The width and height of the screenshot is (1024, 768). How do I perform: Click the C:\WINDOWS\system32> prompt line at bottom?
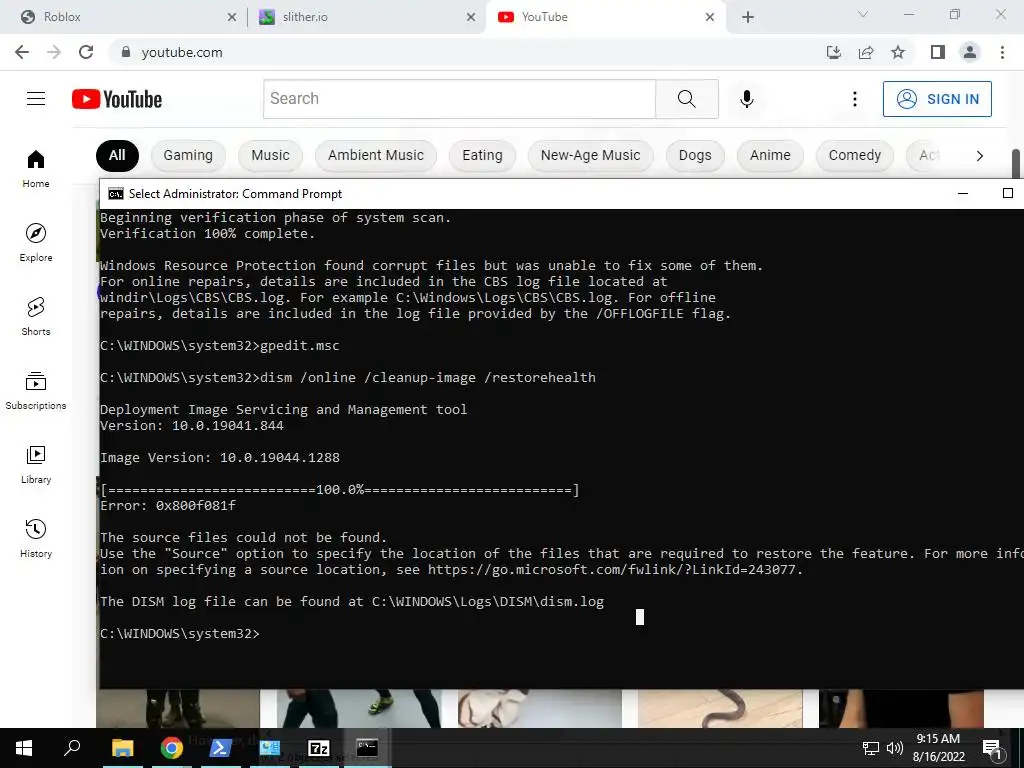coord(180,633)
